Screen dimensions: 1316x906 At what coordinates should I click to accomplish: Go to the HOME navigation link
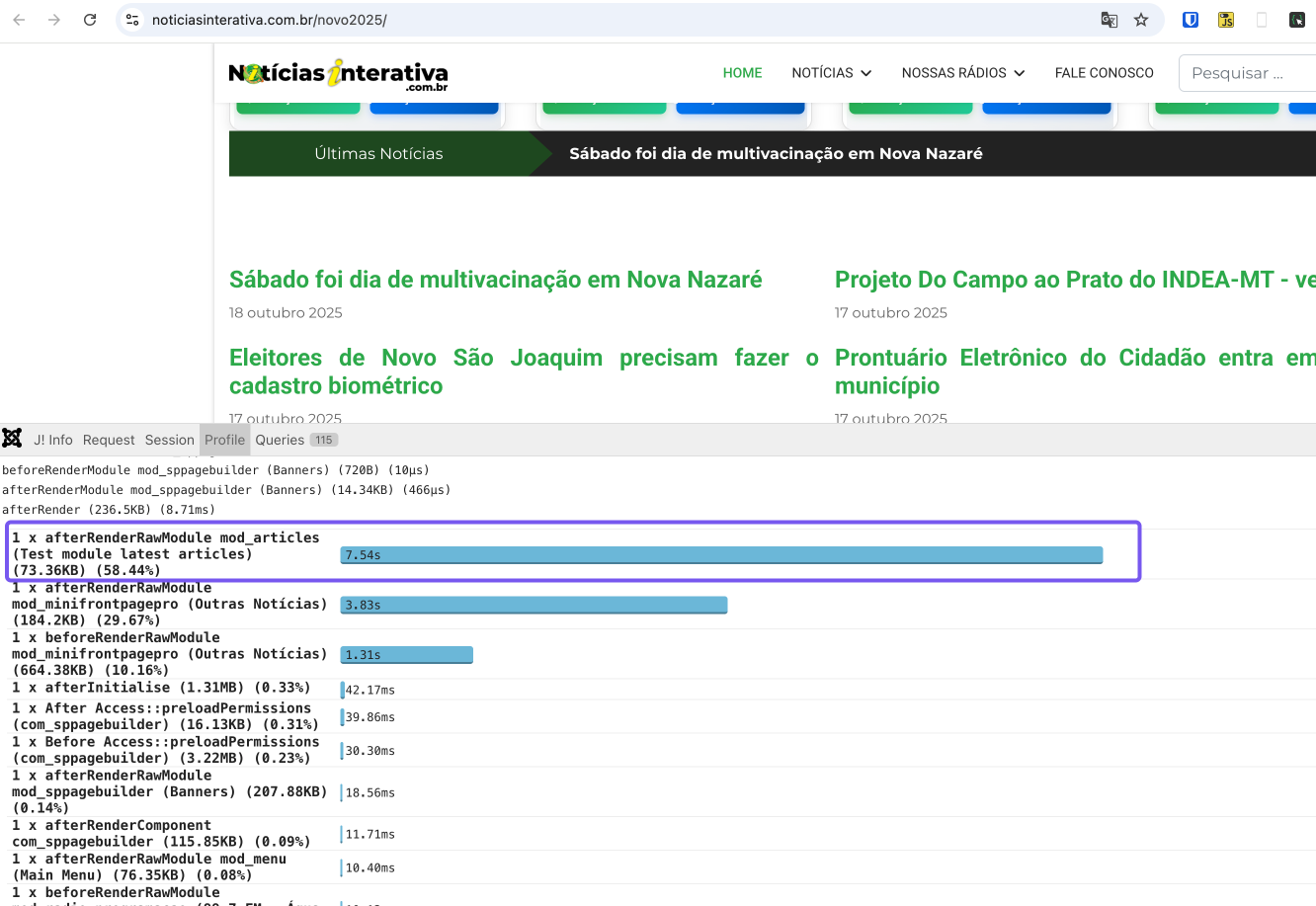click(x=742, y=73)
